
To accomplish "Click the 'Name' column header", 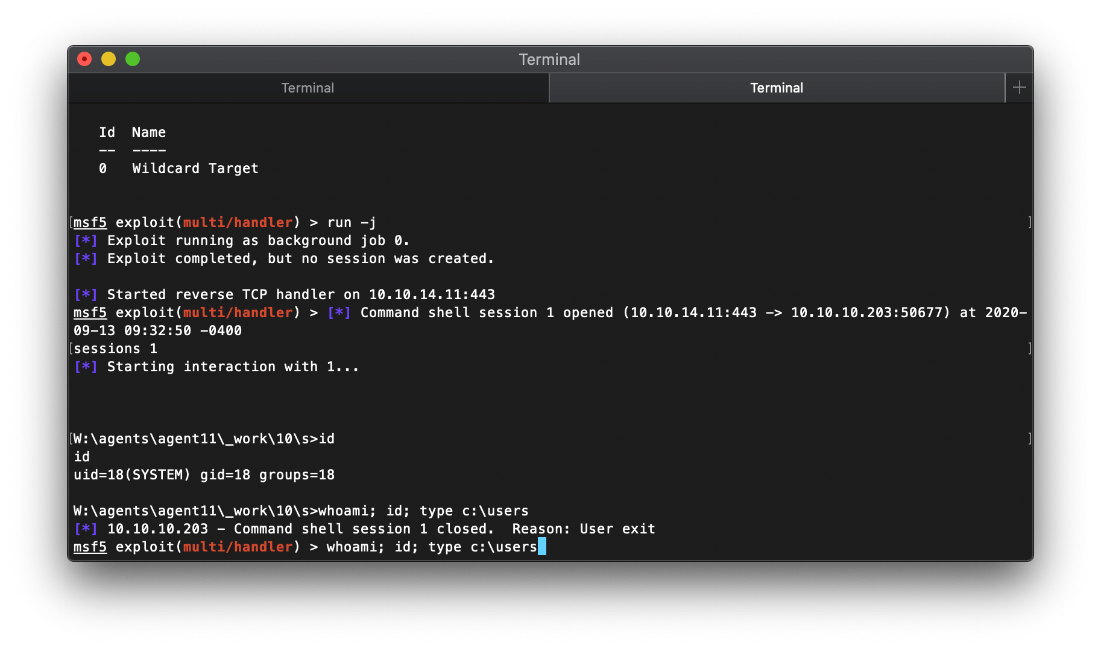I will 149,133.
